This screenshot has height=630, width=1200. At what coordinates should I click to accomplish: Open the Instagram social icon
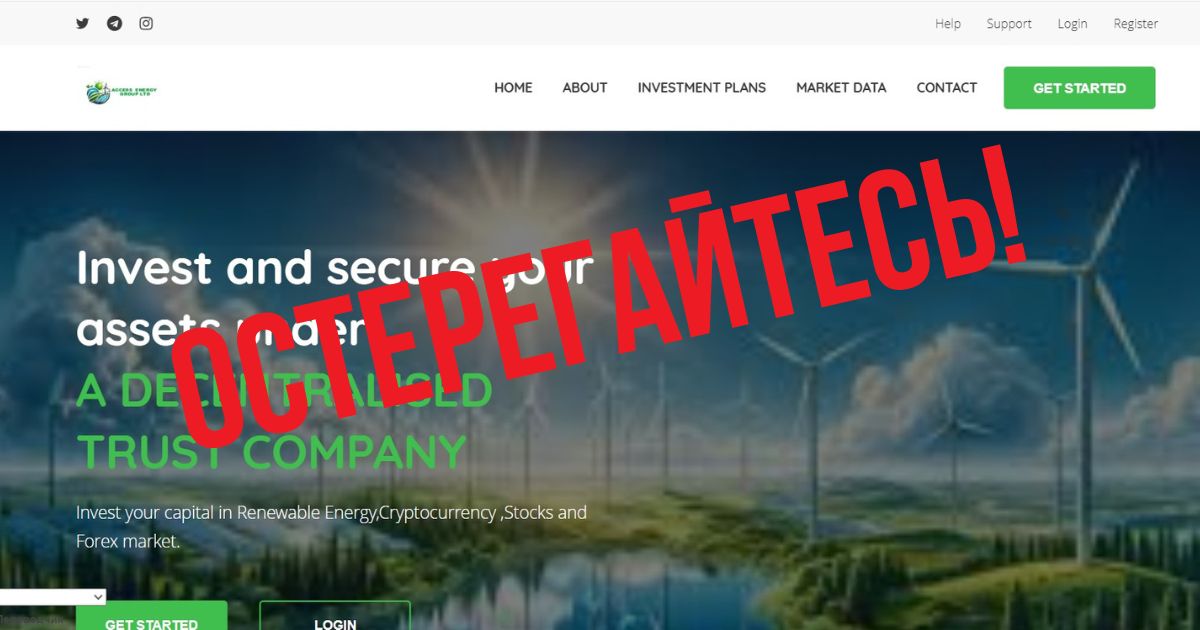click(x=146, y=23)
